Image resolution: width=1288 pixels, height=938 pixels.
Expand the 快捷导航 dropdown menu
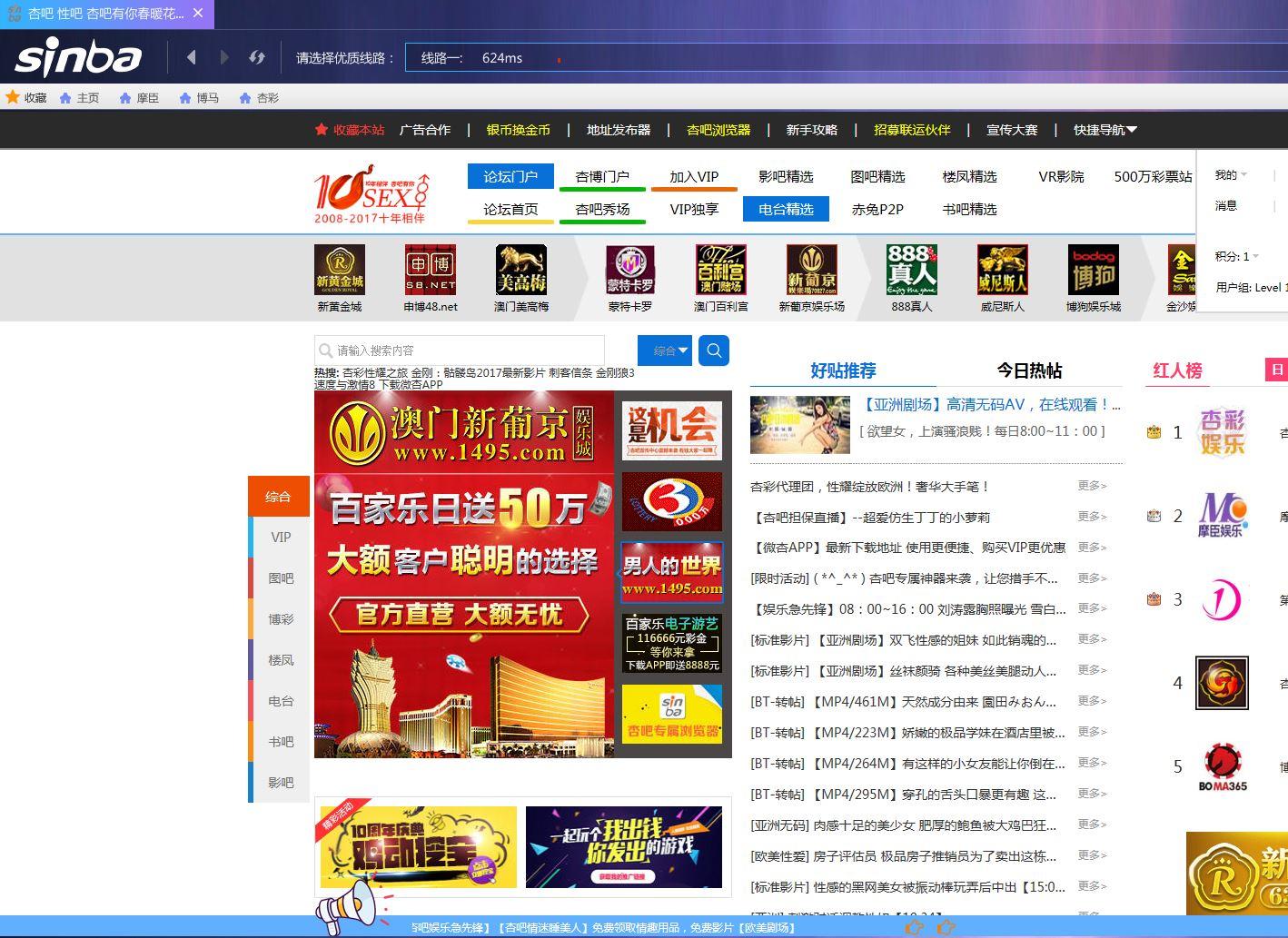(x=1105, y=130)
